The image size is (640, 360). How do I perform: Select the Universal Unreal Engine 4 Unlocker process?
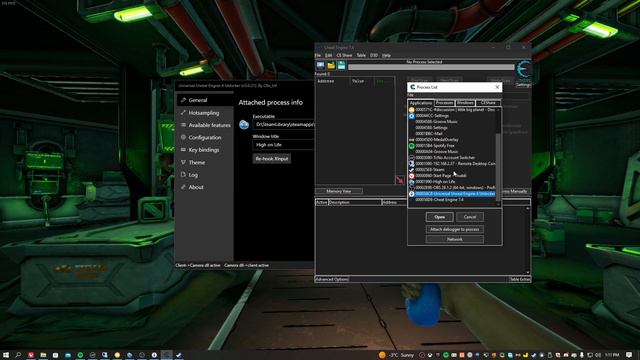coord(452,194)
